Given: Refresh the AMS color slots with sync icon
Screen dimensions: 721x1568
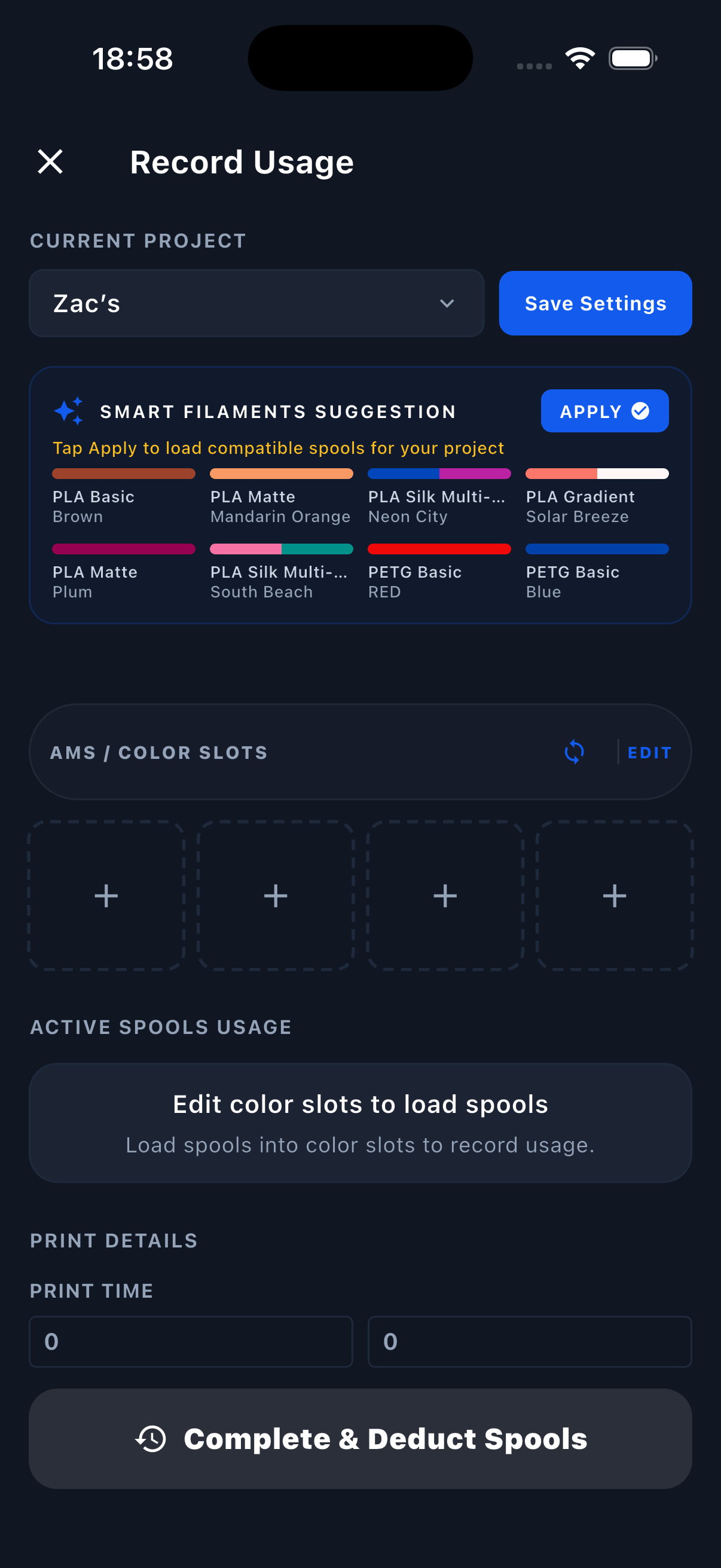Looking at the screenshot, I should pos(574,752).
